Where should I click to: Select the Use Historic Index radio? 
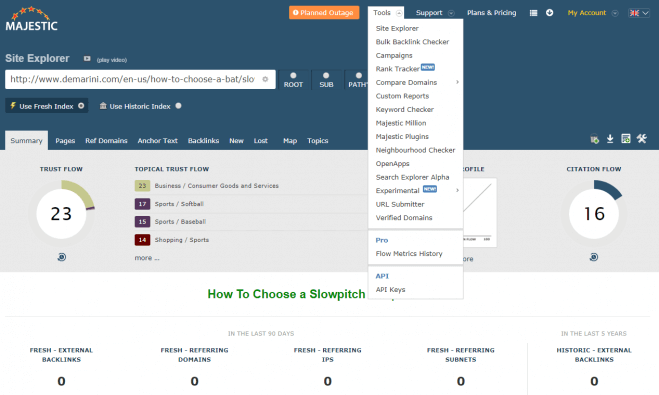click(179, 106)
